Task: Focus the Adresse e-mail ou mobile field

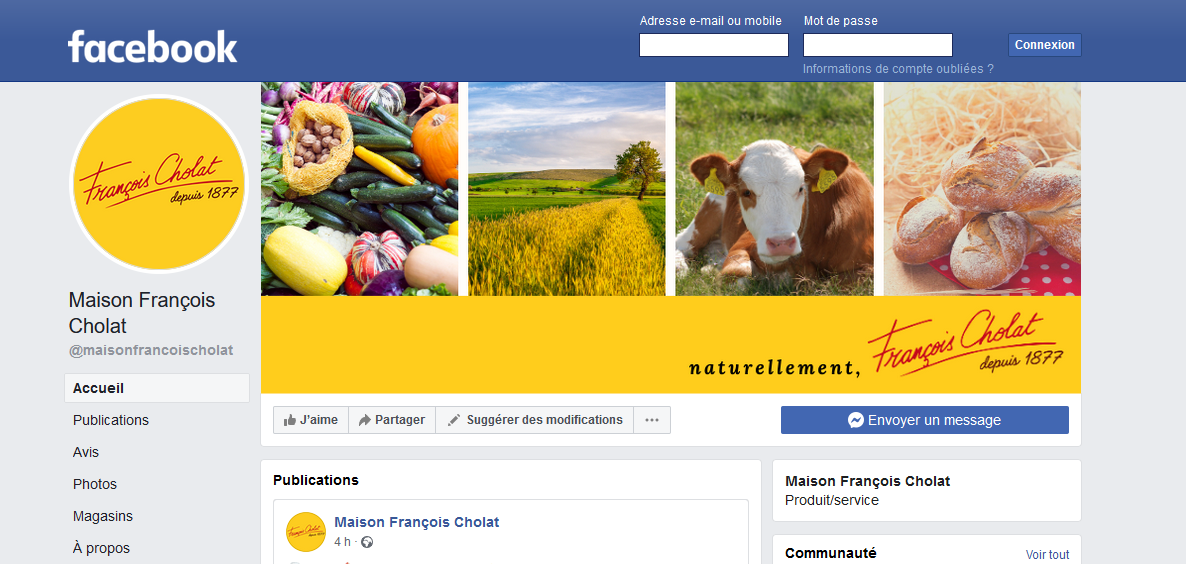Action: pyautogui.click(x=714, y=45)
